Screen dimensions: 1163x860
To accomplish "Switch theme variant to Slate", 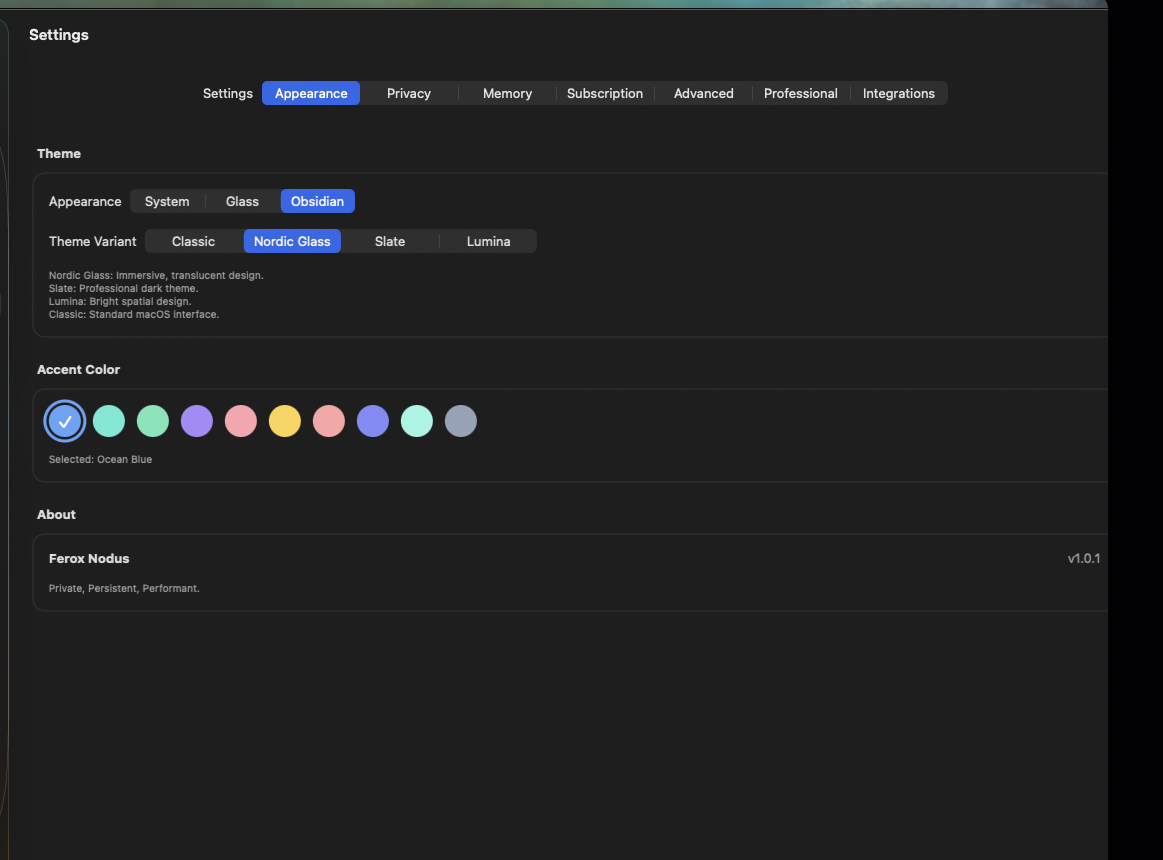I will pos(389,241).
